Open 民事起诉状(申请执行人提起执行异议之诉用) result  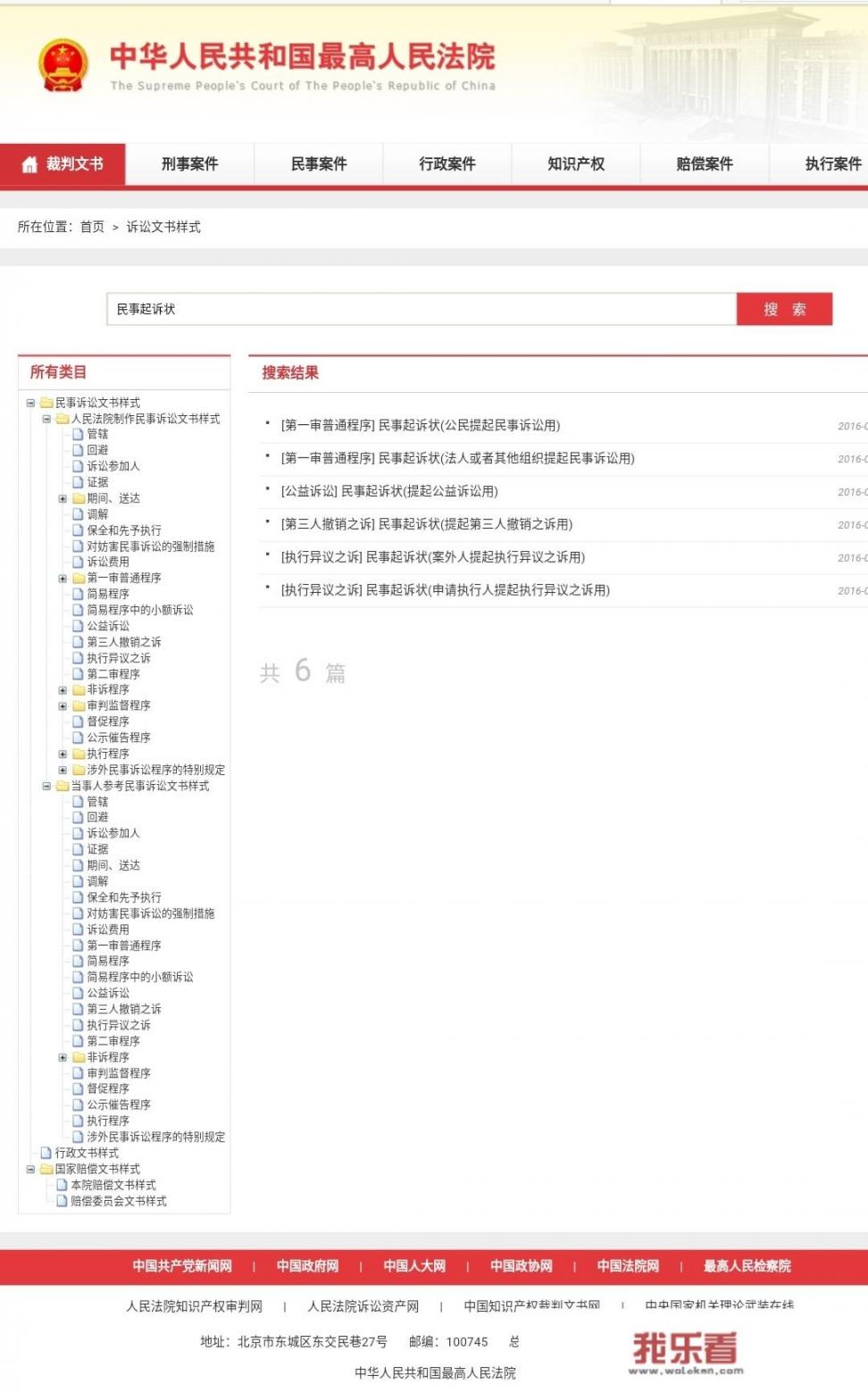[446, 591]
